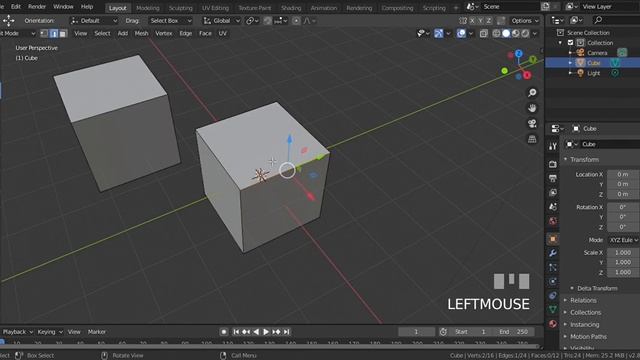Image resolution: width=640 pixels, height=360 pixels.
Task: Click the outliner search magnifier icon
Action: [x=598, y=20]
